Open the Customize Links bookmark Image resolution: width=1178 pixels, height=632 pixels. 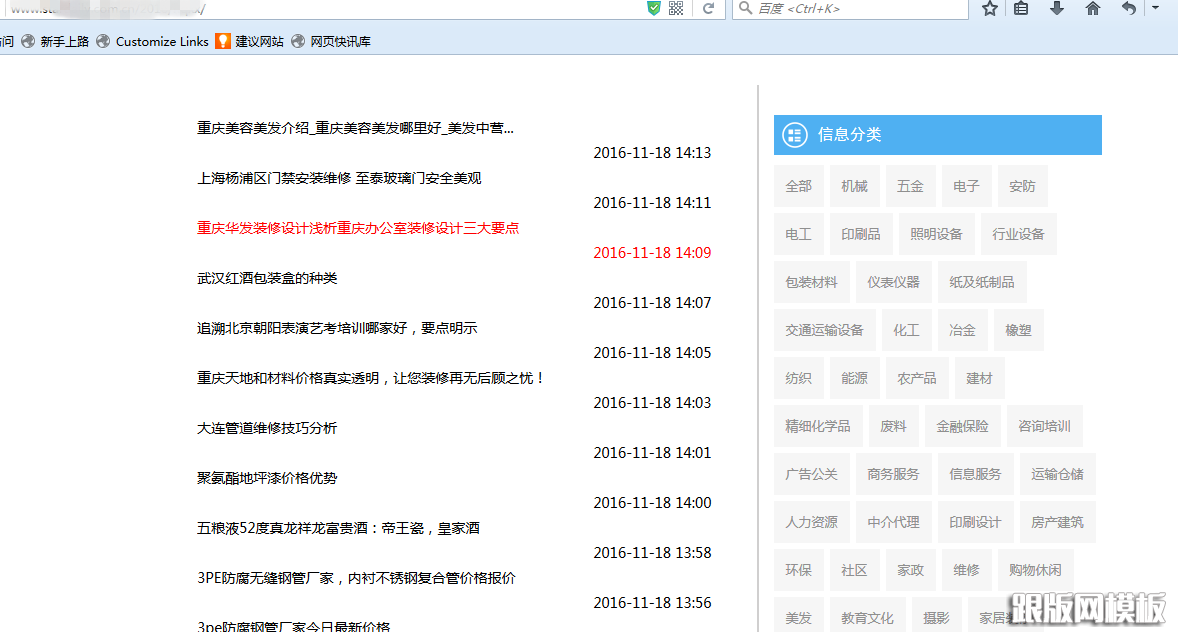pos(152,41)
